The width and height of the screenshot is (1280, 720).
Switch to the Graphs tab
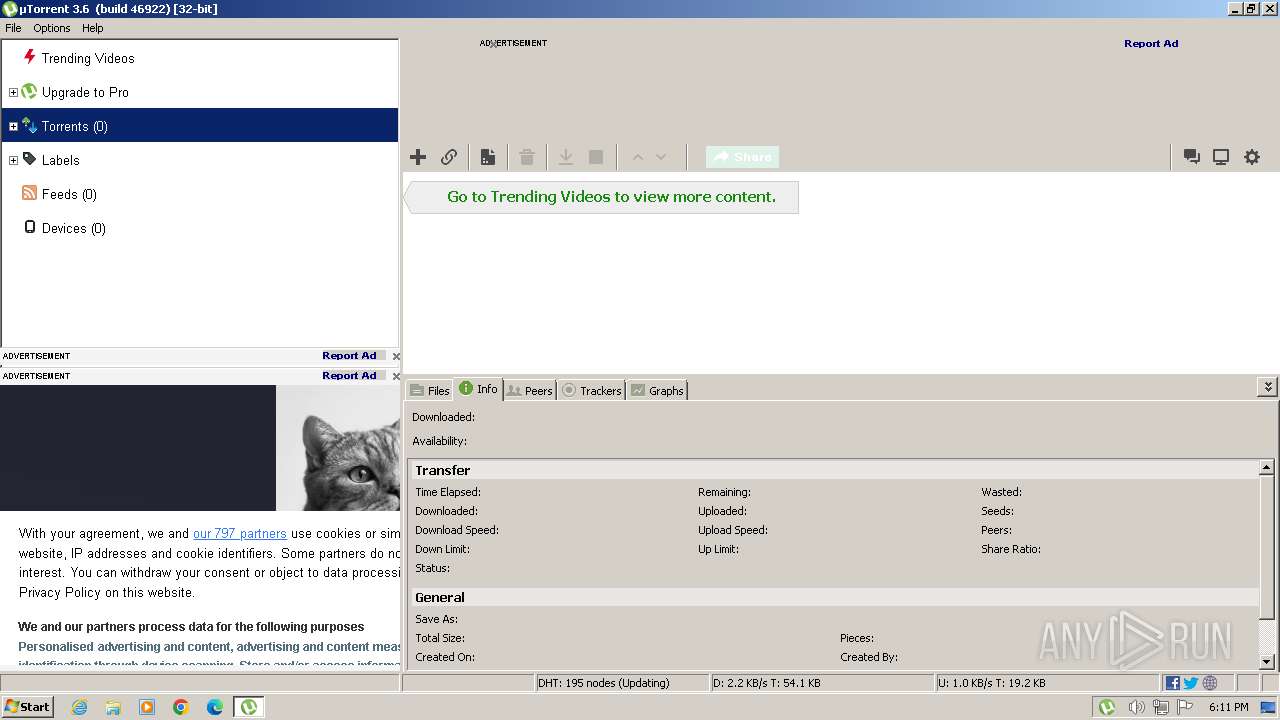[x=657, y=390]
